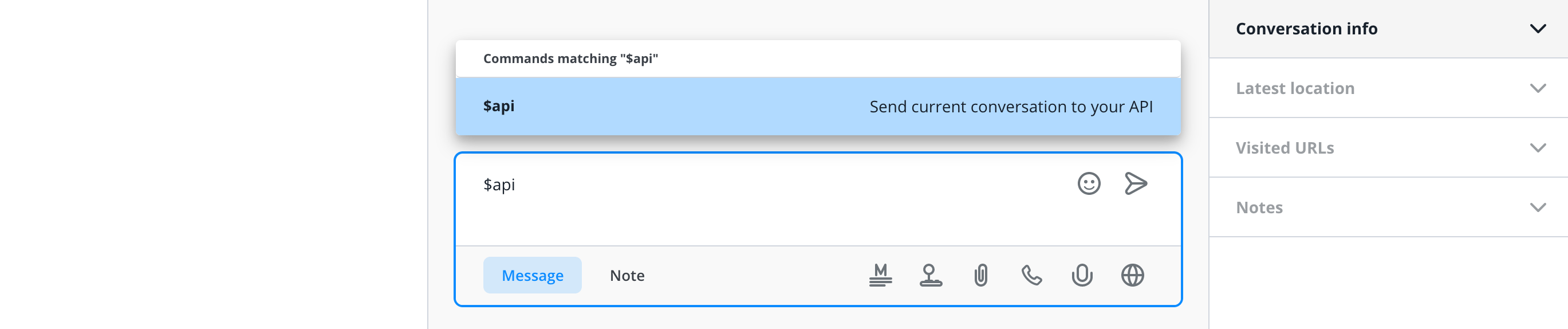Viewport: 1568px width, 329px height.
Task: Click the Conversation info heading text
Action: point(1306,29)
